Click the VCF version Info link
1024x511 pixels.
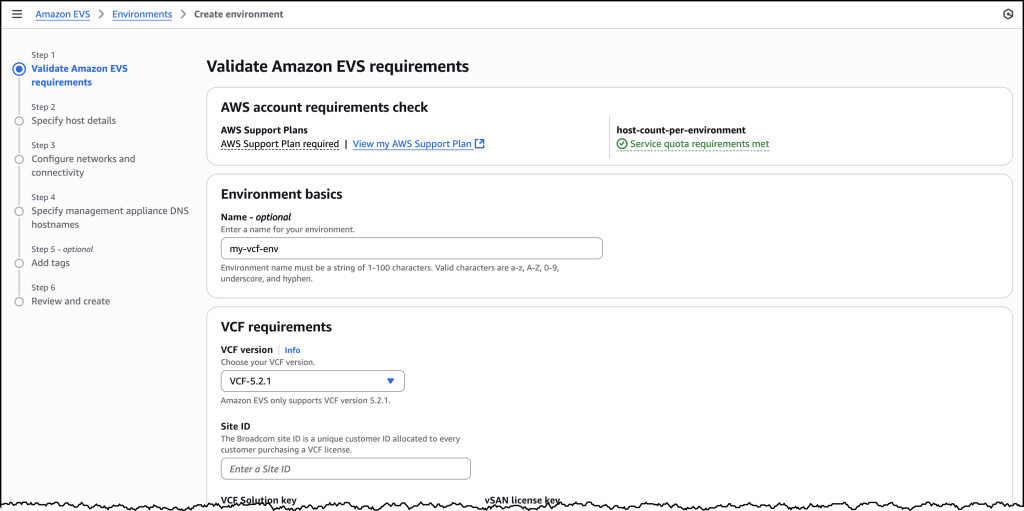(292, 350)
